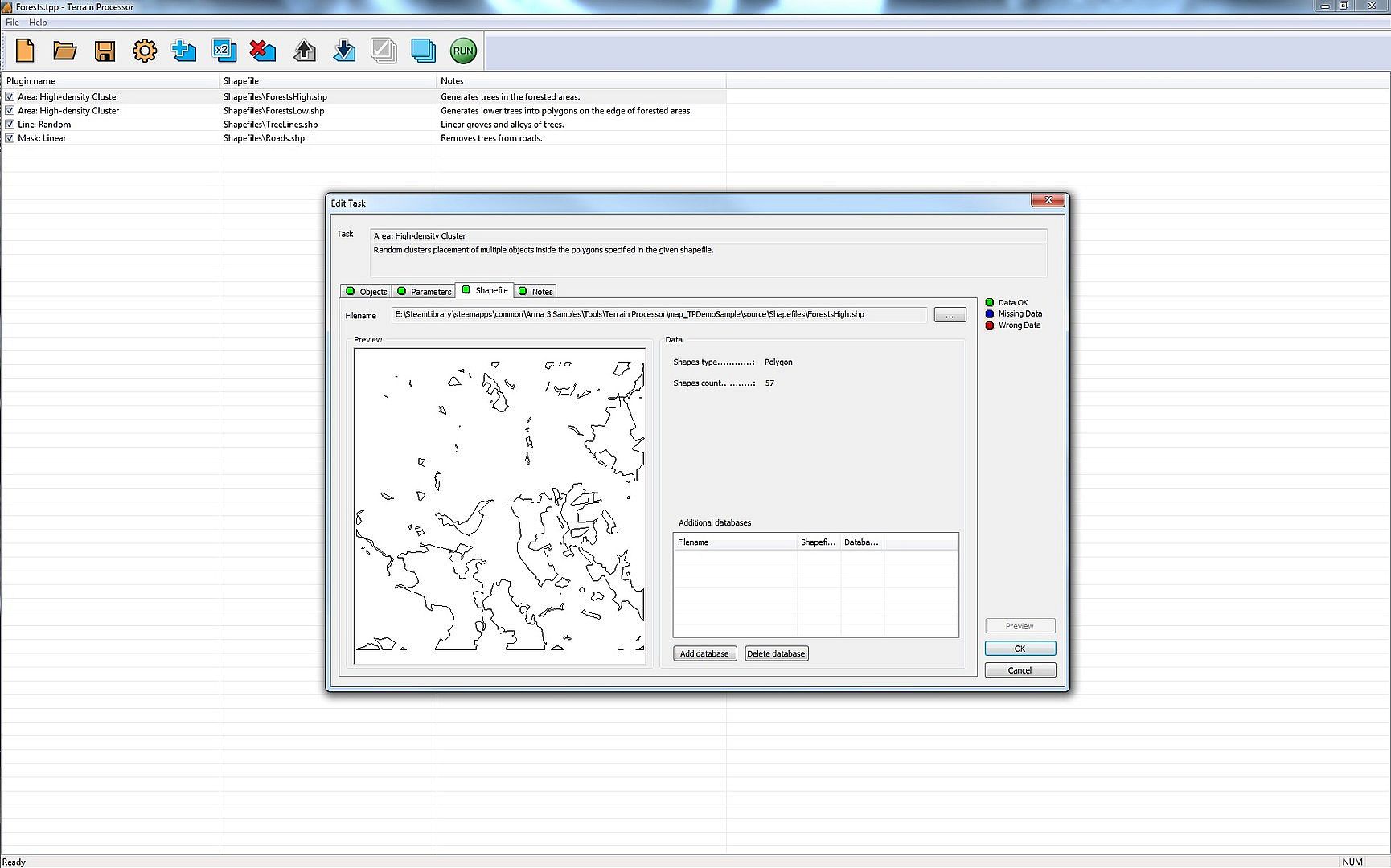
Task: Add a new task with plus icon
Action: click(184, 51)
